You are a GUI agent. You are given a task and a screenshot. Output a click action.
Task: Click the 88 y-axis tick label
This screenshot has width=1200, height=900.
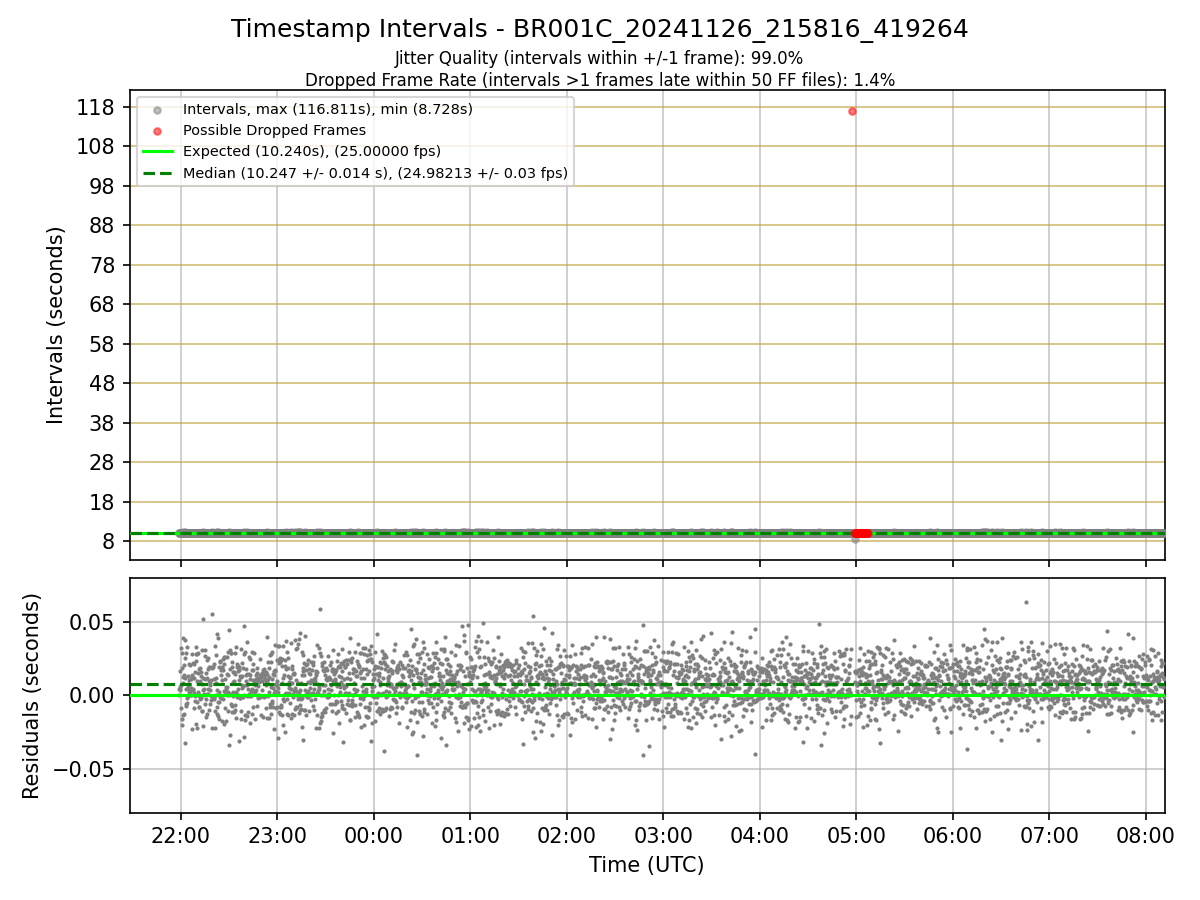click(x=103, y=225)
